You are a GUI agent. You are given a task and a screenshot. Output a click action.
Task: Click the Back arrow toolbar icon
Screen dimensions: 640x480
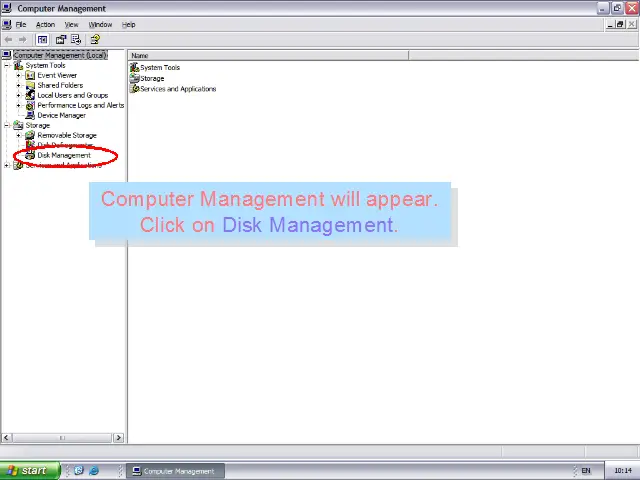click(9, 40)
